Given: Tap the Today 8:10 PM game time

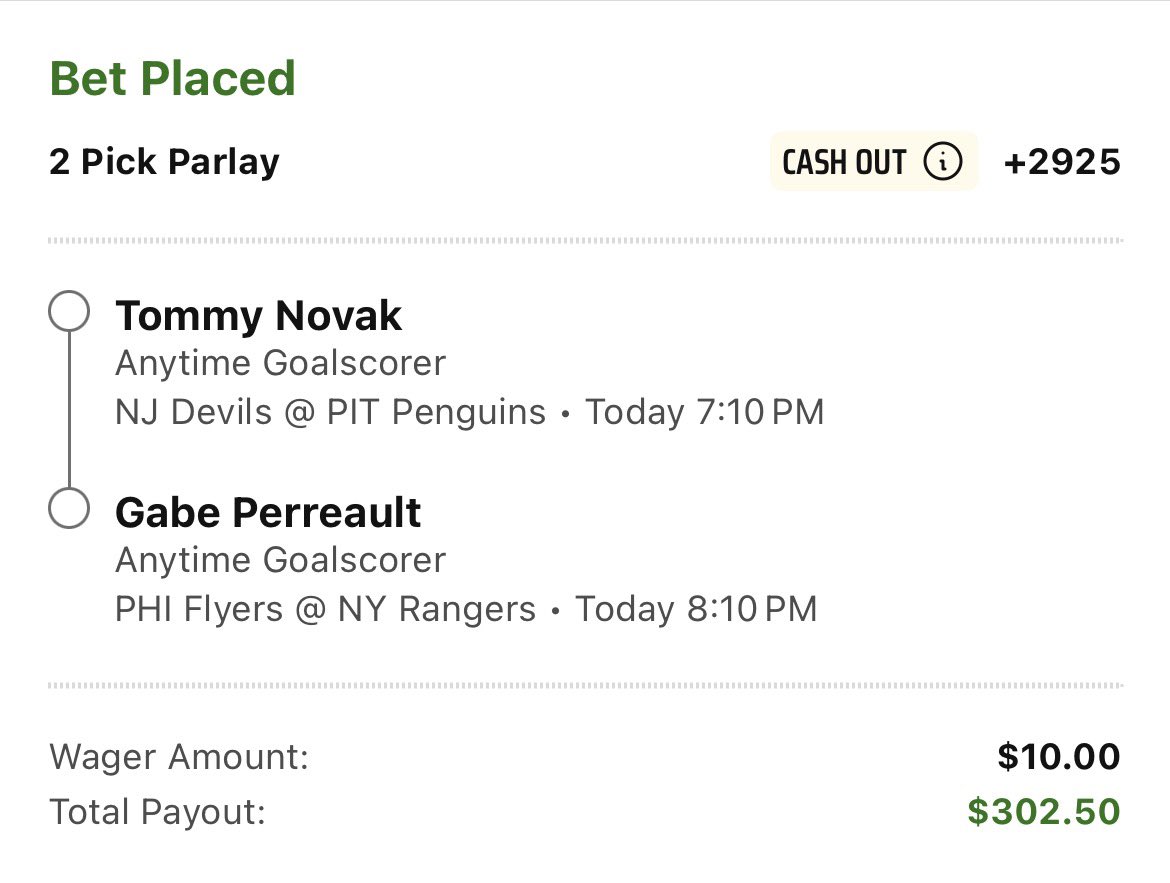Looking at the screenshot, I should pos(696,609).
